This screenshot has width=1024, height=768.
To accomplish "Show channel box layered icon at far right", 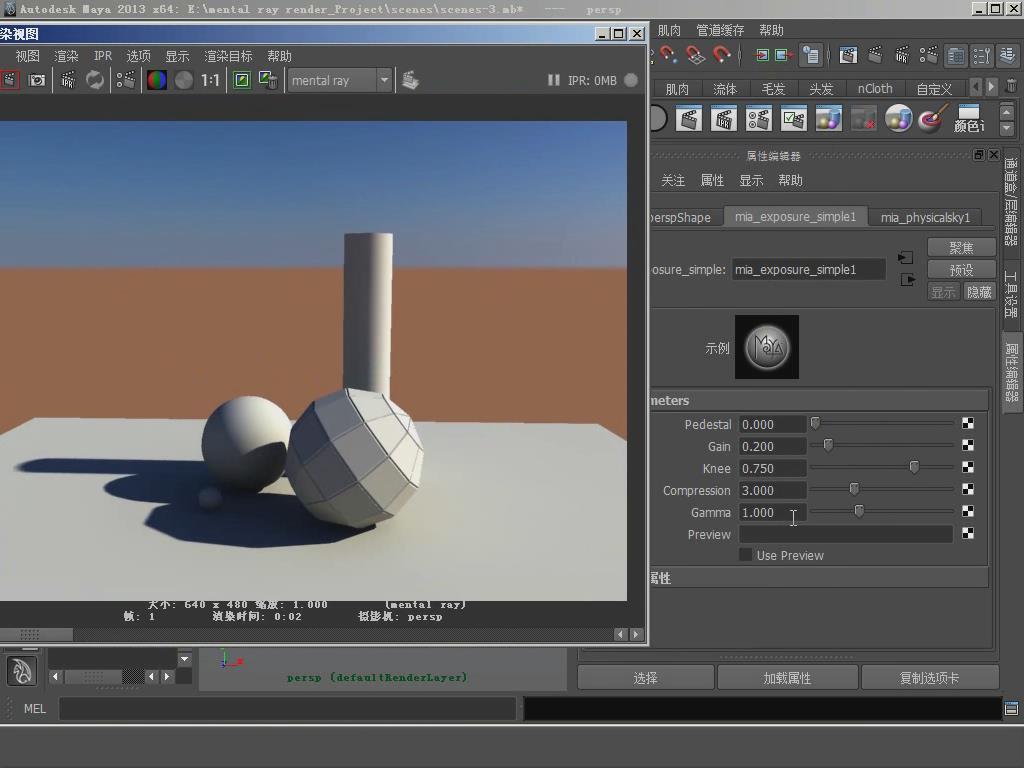I will click(x=1008, y=56).
